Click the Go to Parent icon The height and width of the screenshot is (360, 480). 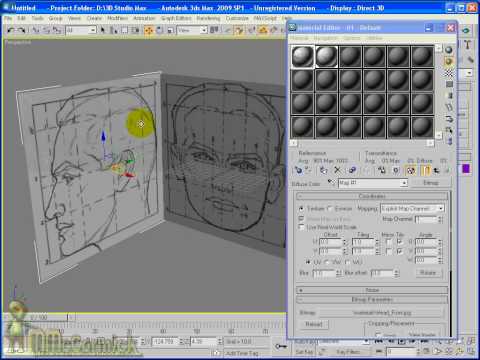tap(436, 171)
